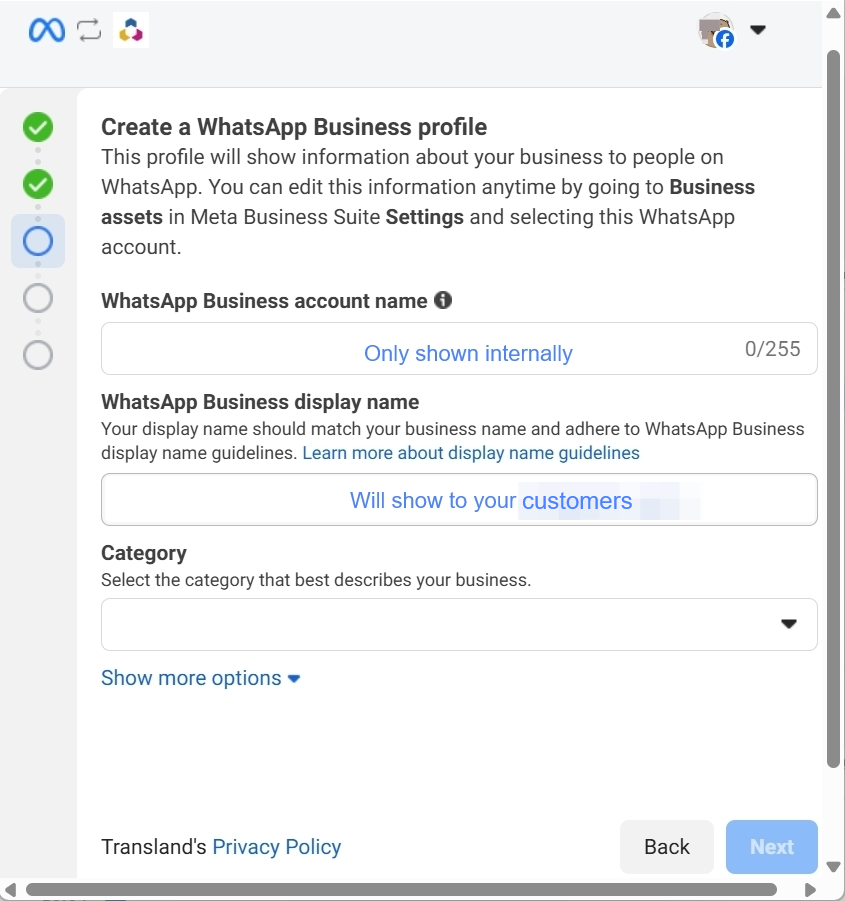Image resolution: width=845 pixels, height=901 pixels.
Task: Select the current third step circle
Action: coord(38,241)
